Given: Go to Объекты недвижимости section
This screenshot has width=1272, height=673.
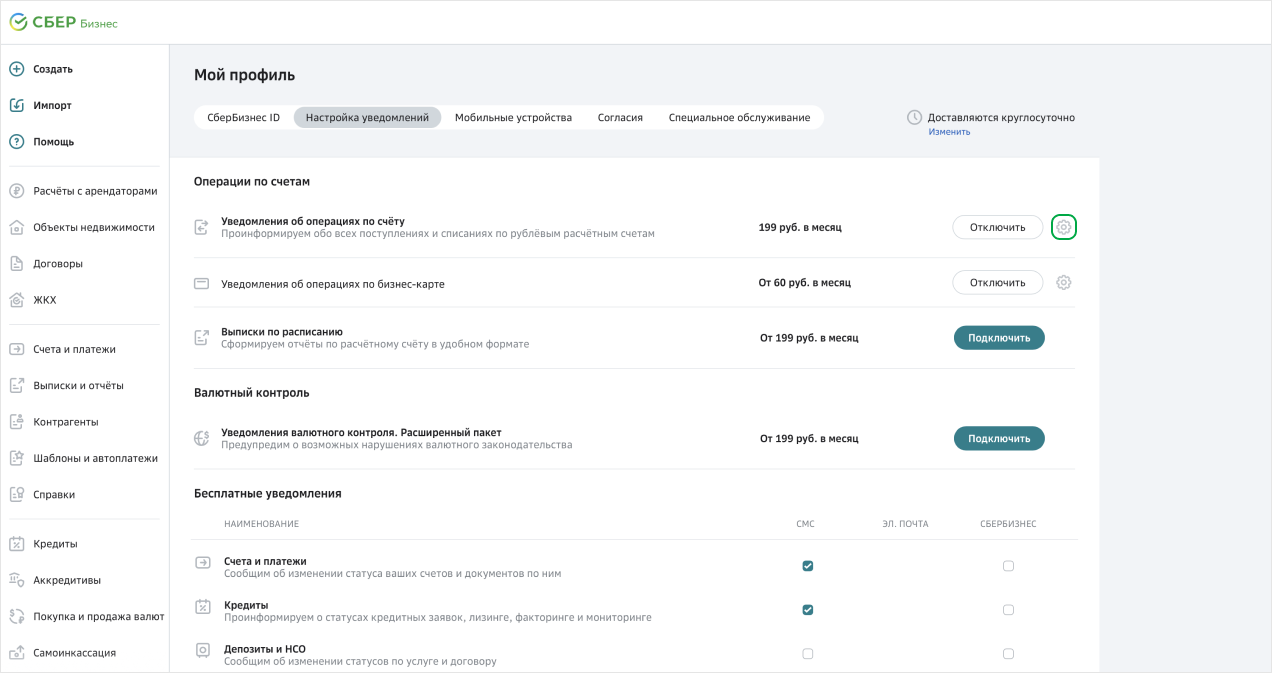Looking at the screenshot, I should tap(94, 227).
